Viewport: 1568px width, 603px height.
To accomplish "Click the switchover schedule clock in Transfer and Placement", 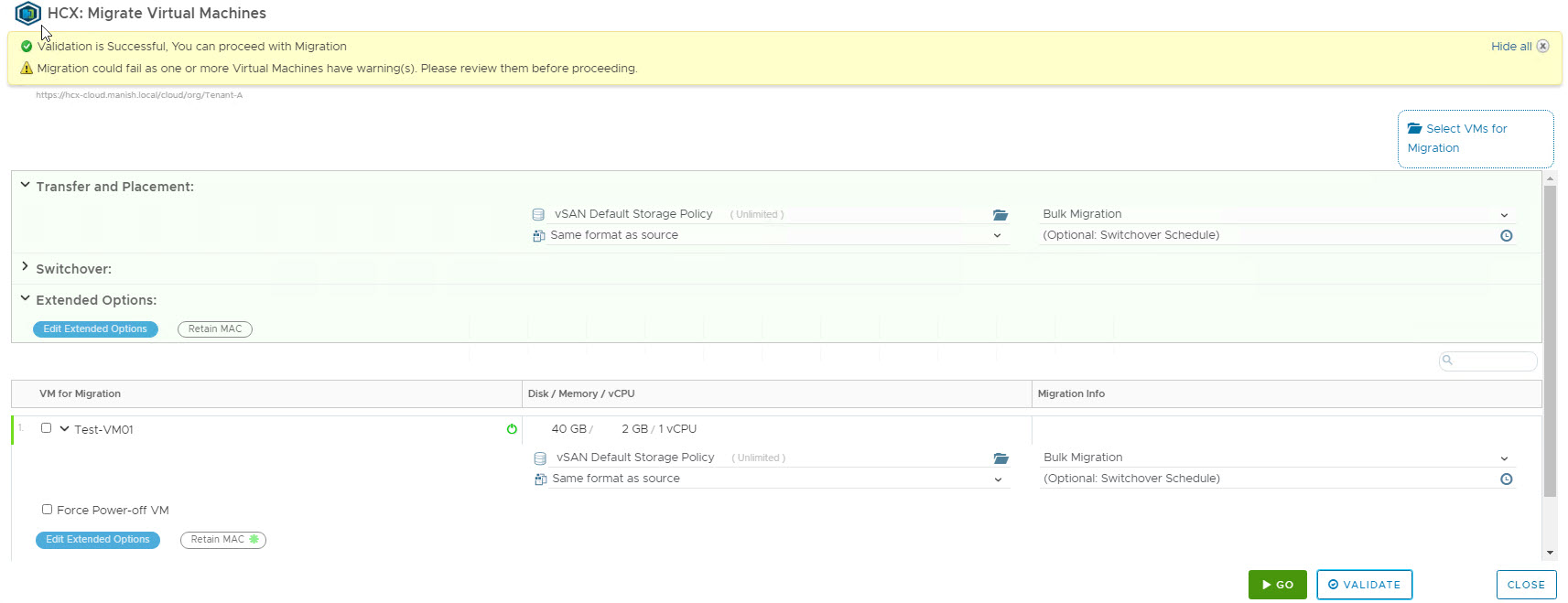I will click(1506, 236).
